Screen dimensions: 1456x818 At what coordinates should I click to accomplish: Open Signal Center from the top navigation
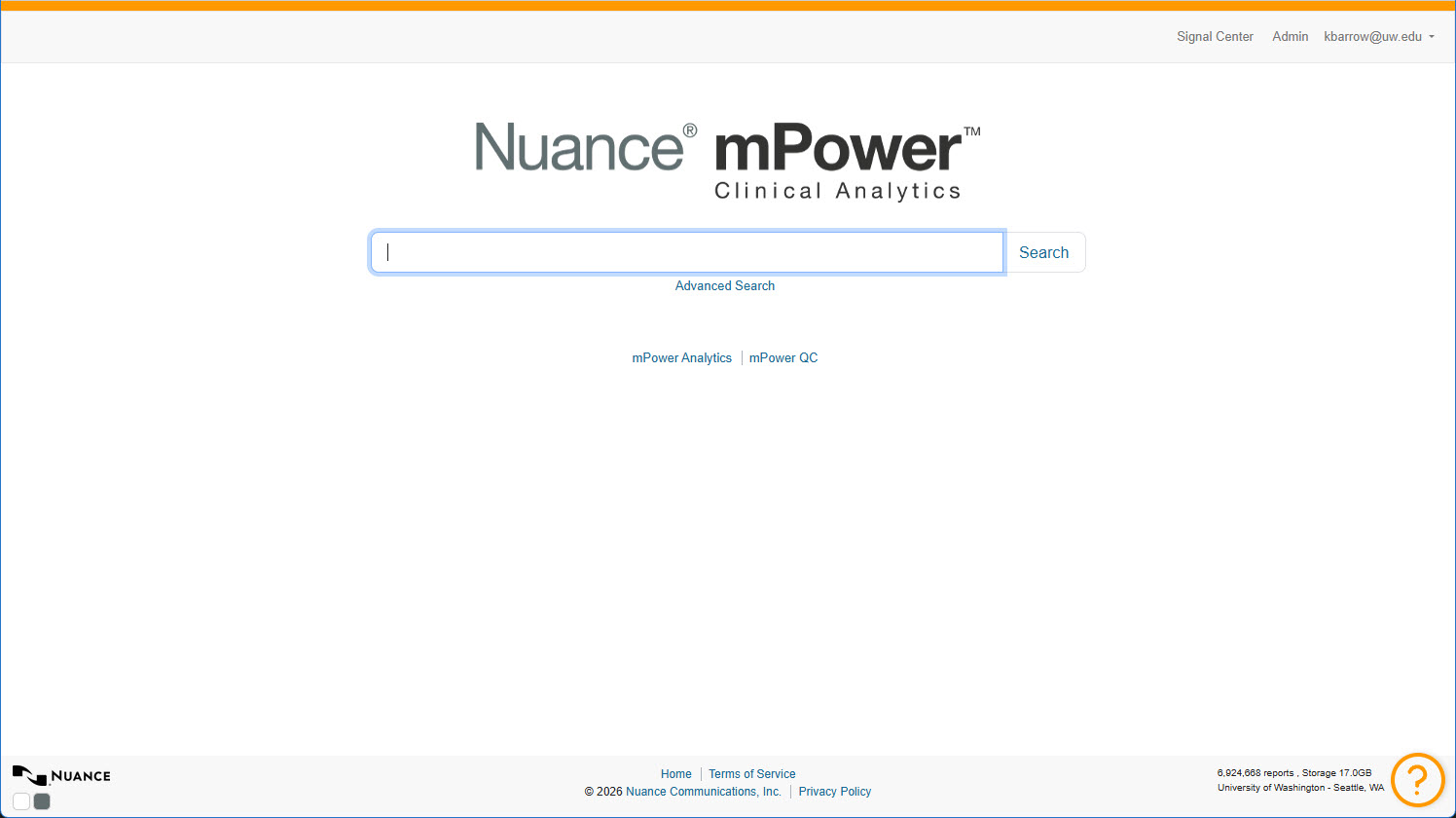[x=1215, y=37]
